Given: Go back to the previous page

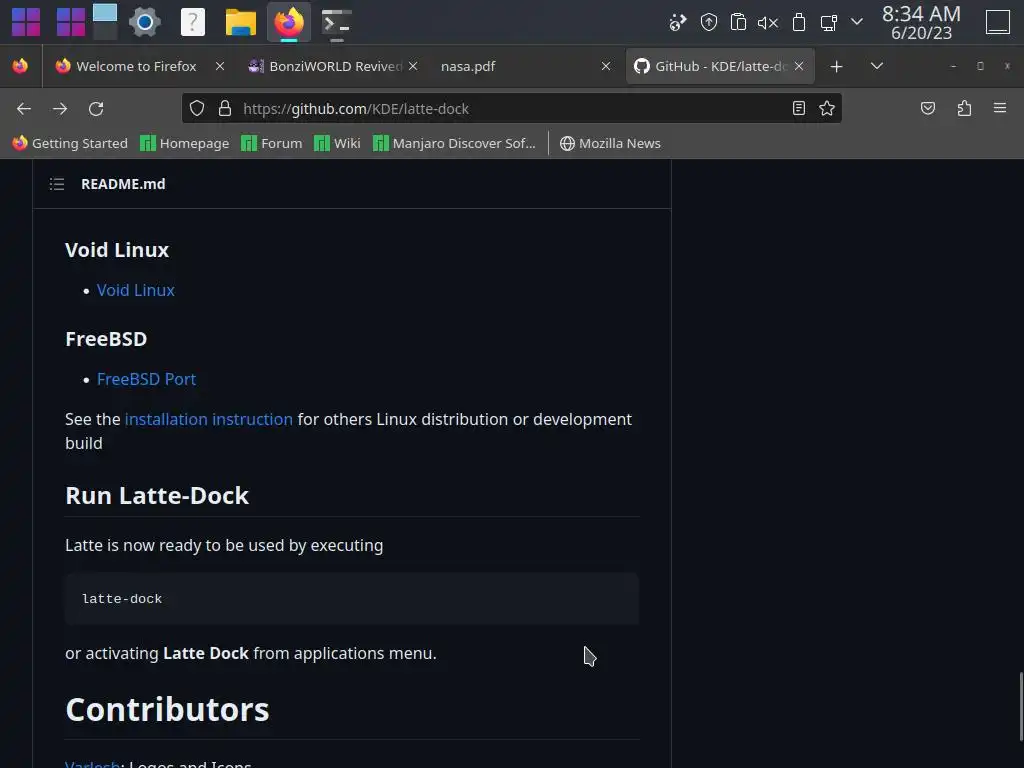Looking at the screenshot, I should (x=24, y=108).
